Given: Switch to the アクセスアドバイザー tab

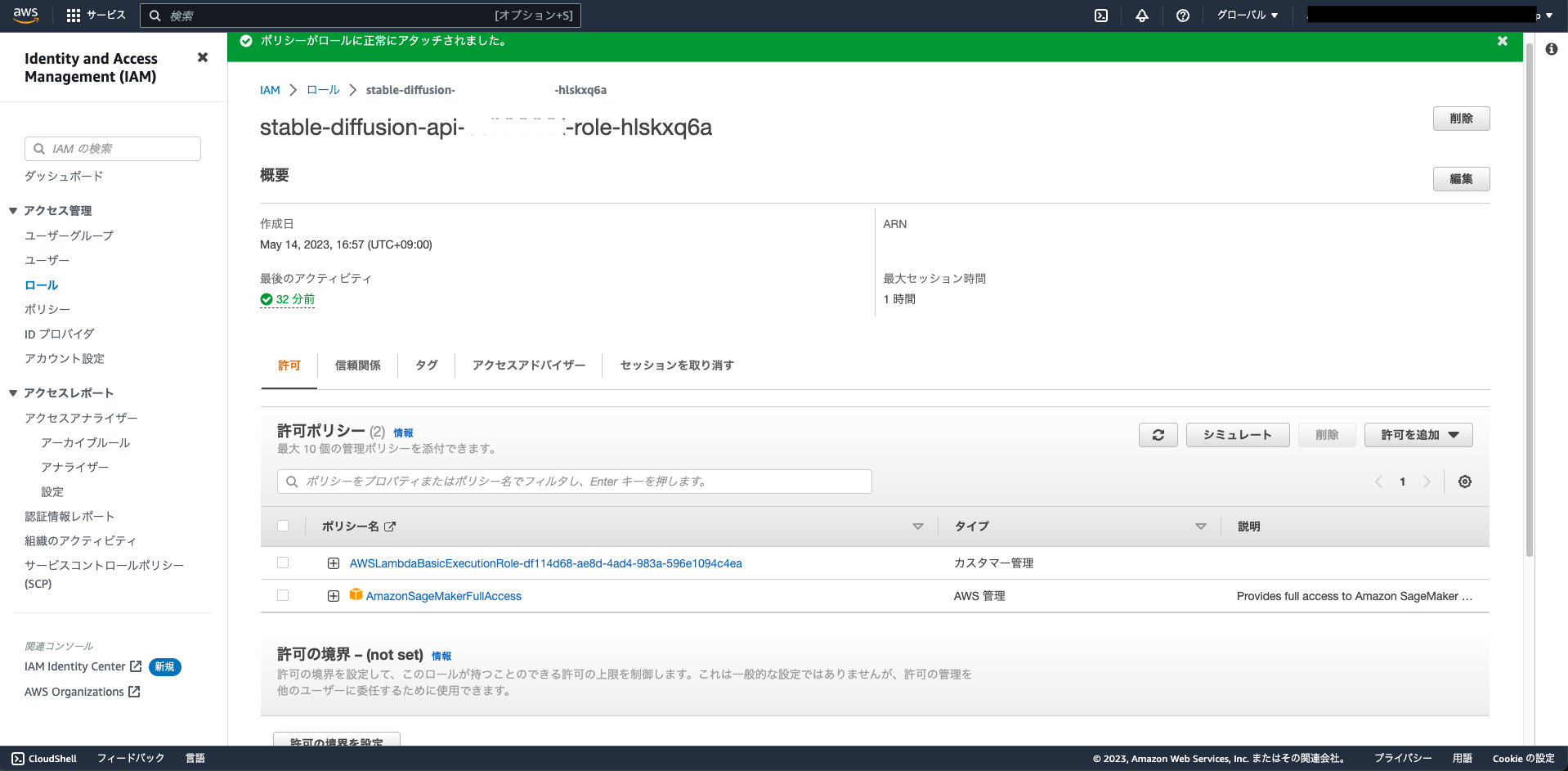Looking at the screenshot, I should pyautogui.click(x=529, y=365).
